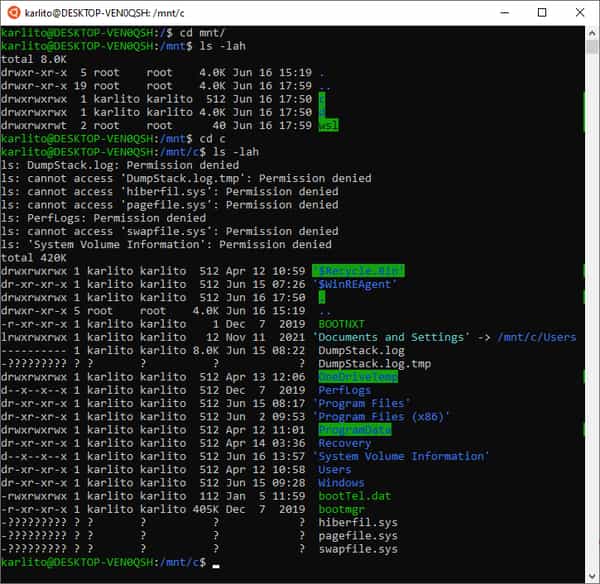Click the BOOTNXT file name

point(341,324)
